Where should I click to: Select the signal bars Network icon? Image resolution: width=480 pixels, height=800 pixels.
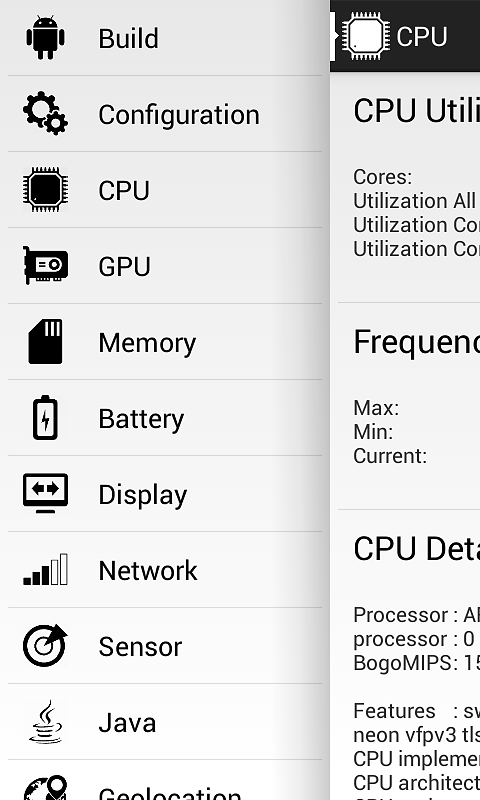[x=45, y=569]
